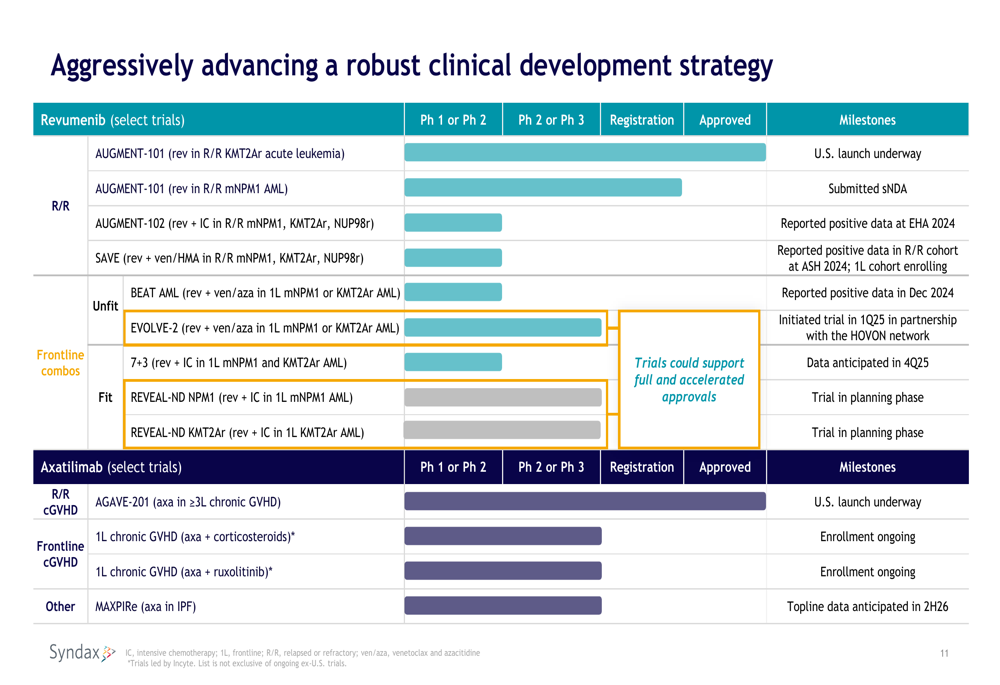
Task: Select the 'Submitted sNDA' milestone
Action: point(867,189)
